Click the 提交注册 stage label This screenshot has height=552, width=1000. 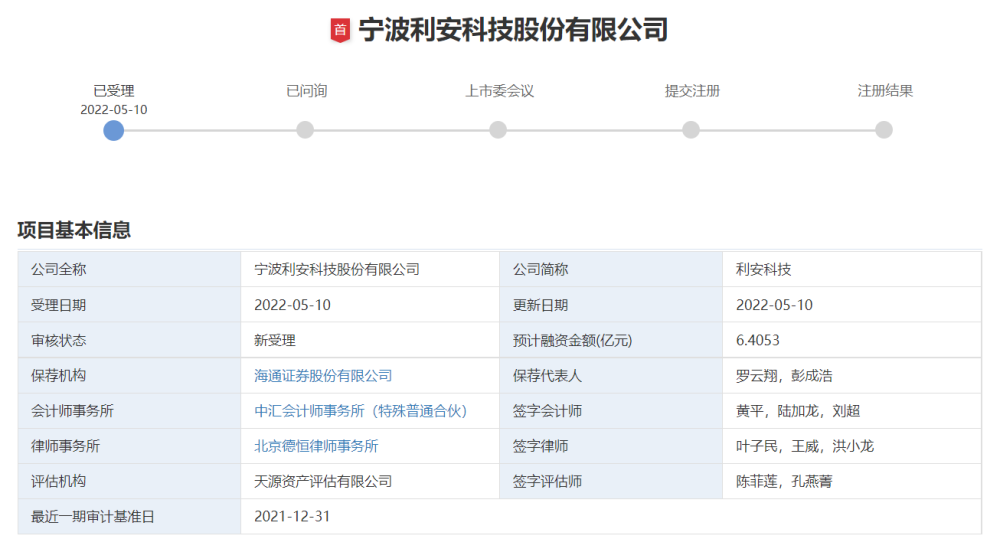point(692,91)
